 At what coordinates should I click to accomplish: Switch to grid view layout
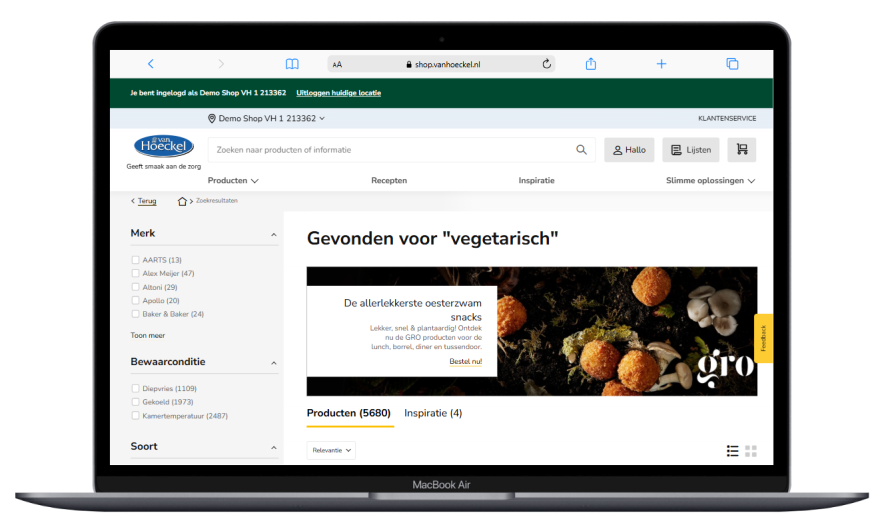[x=751, y=451]
